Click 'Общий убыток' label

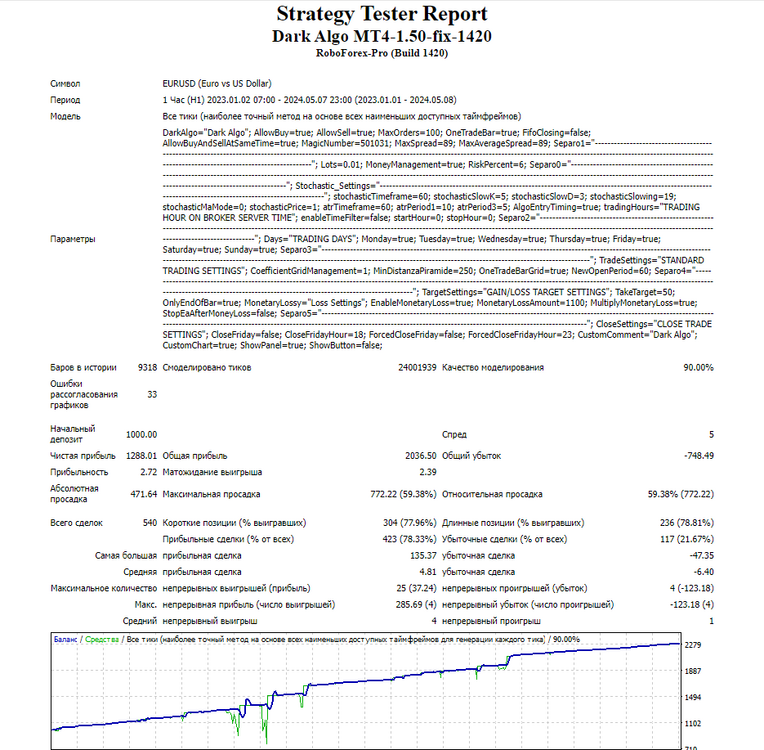tap(471, 456)
